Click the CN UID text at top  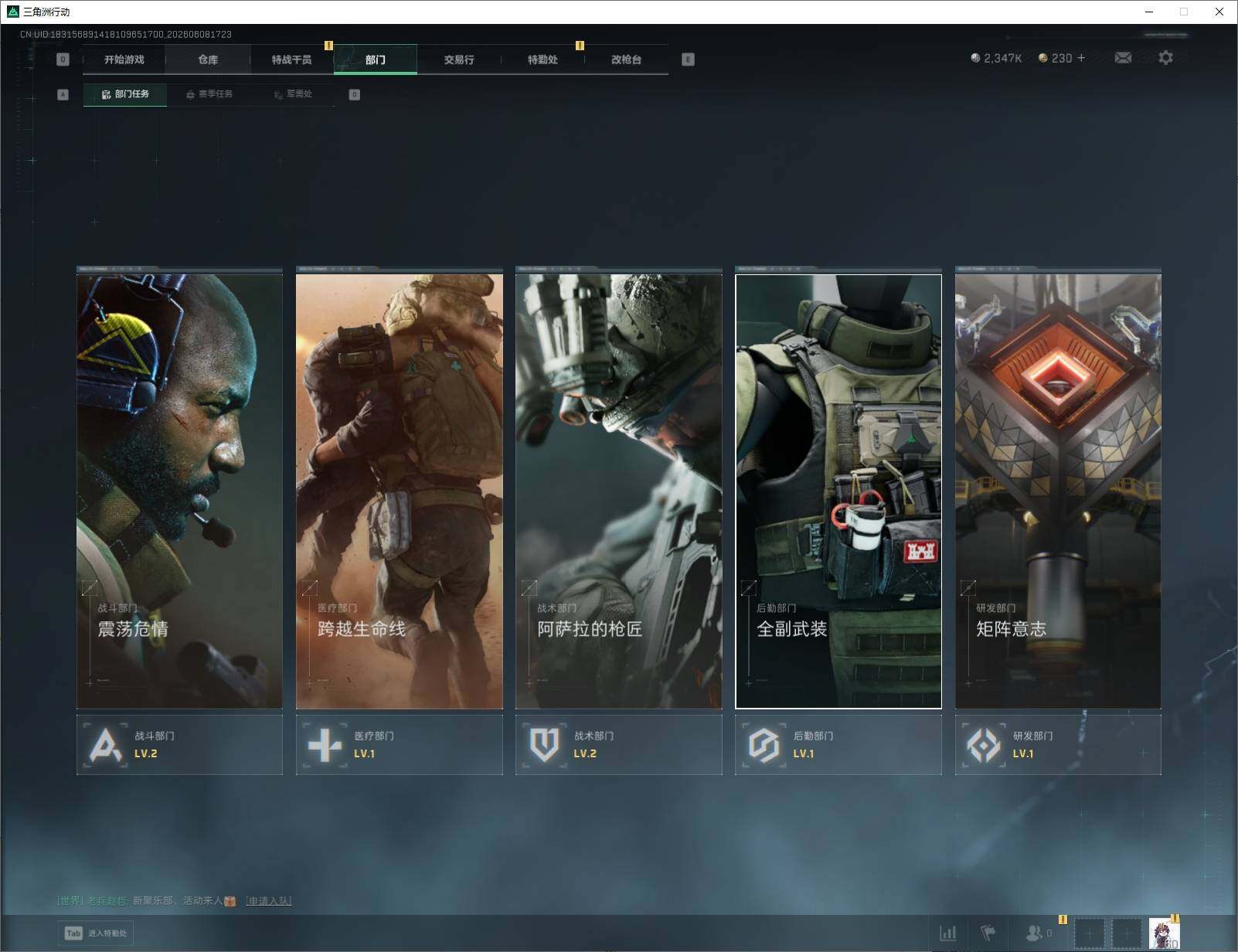point(126,34)
